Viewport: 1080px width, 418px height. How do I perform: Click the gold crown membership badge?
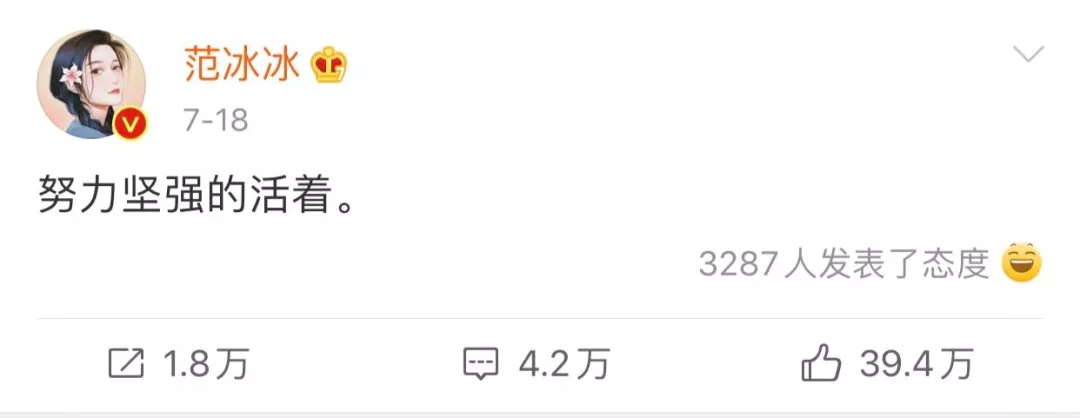pos(329,66)
